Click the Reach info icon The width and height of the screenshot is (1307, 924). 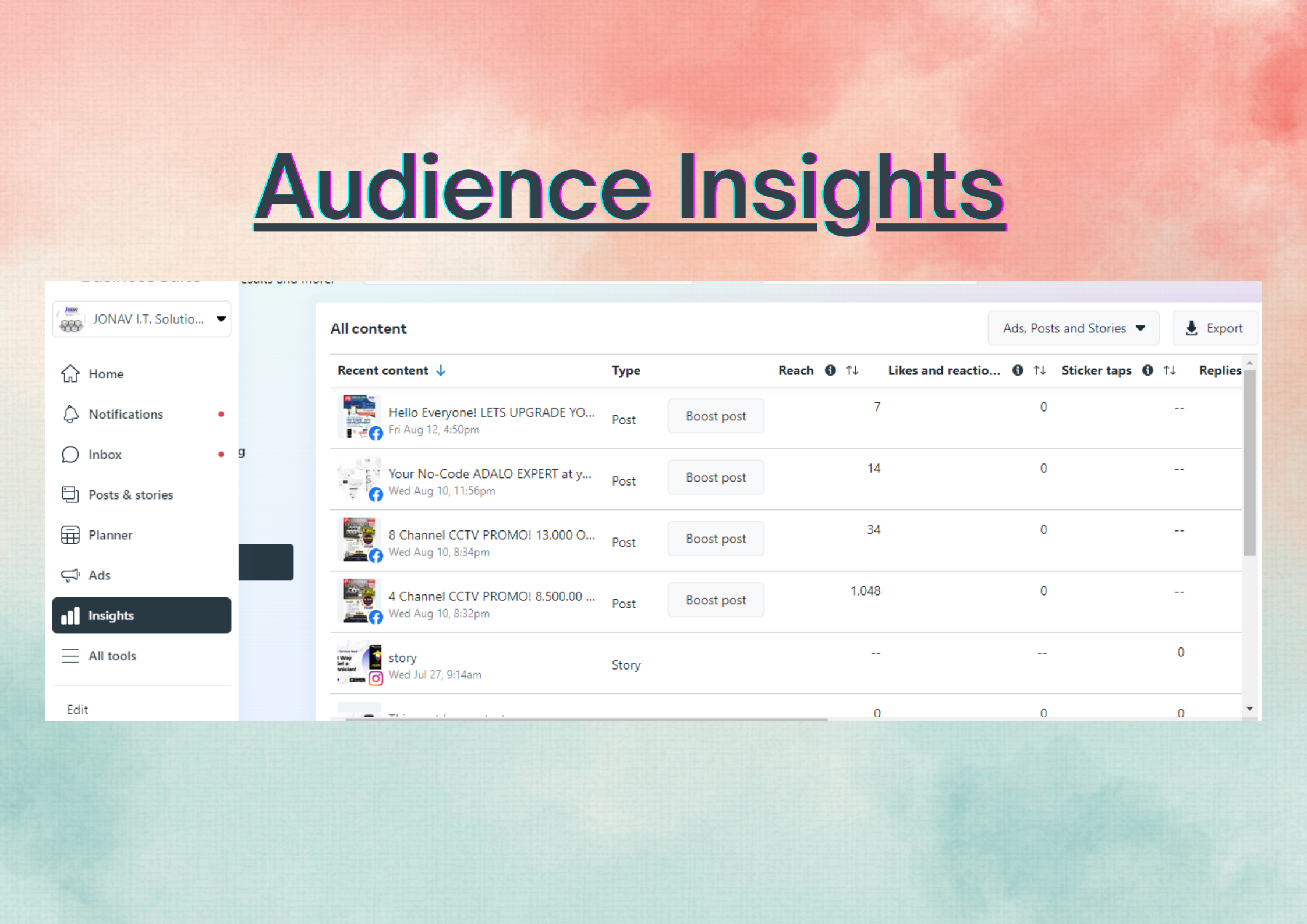pyautogui.click(x=830, y=370)
